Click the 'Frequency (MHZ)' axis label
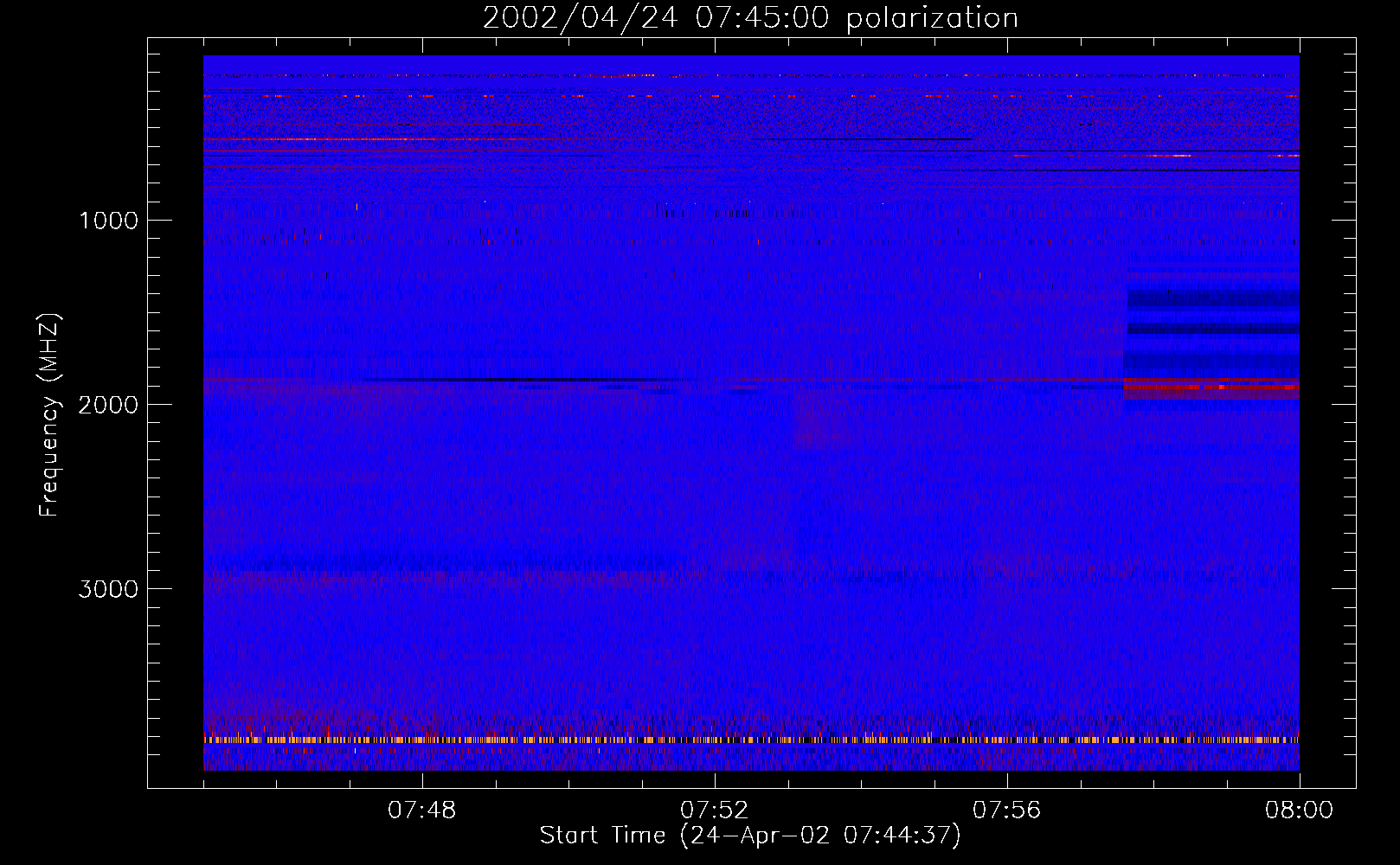Screen dimensions: 1400x865 [49, 415]
